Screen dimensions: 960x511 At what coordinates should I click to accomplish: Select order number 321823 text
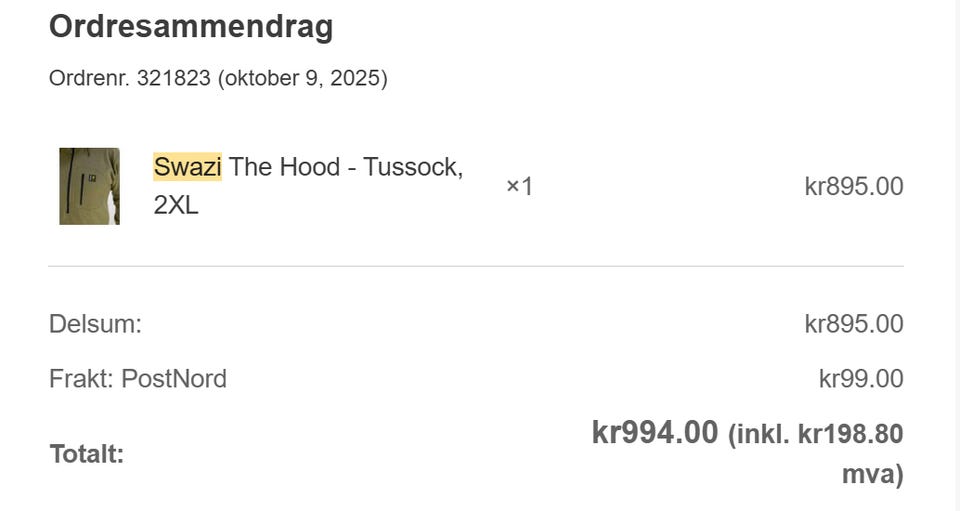pyautogui.click(x=173, y=78)
